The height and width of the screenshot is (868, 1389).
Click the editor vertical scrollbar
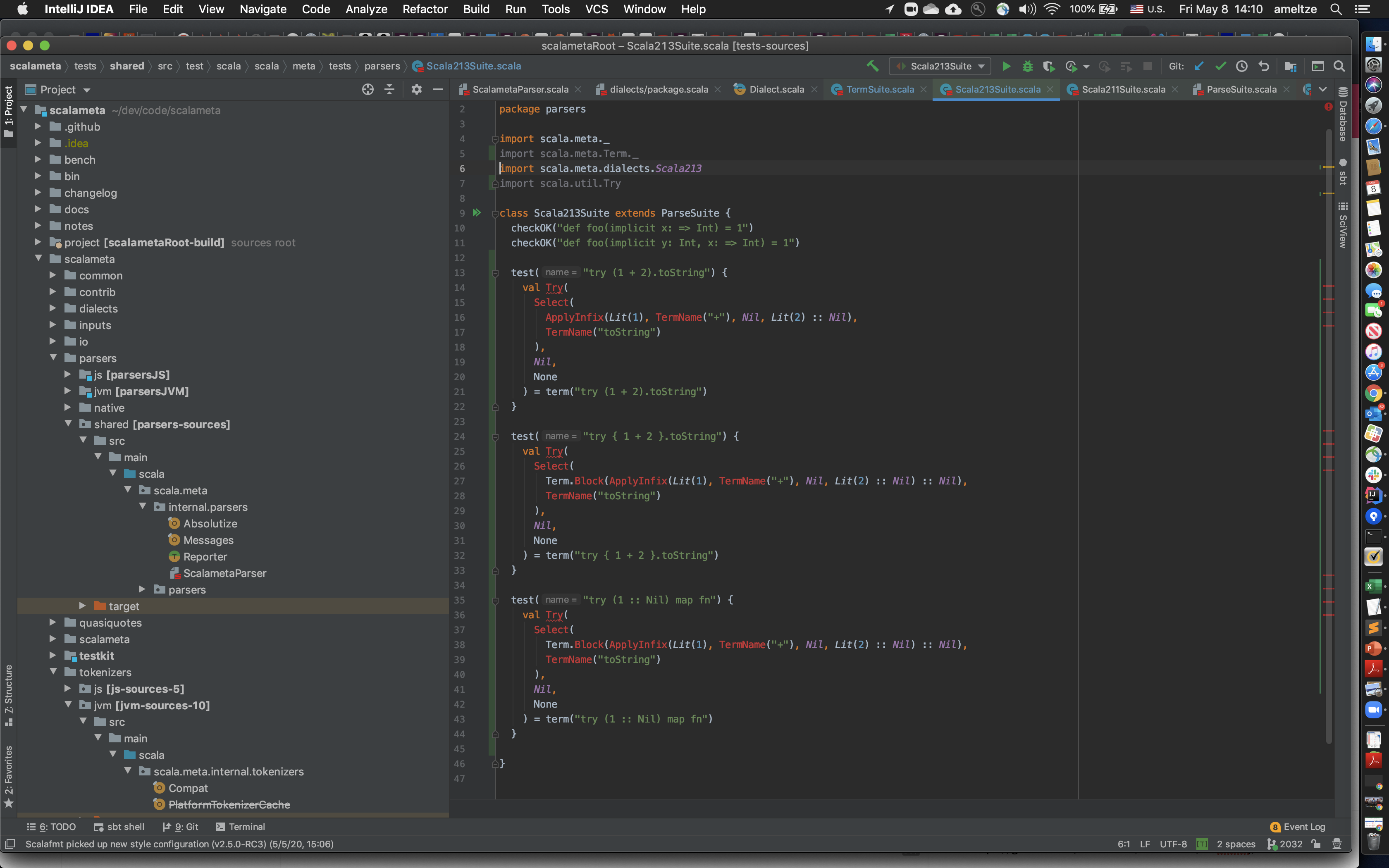1328,436
